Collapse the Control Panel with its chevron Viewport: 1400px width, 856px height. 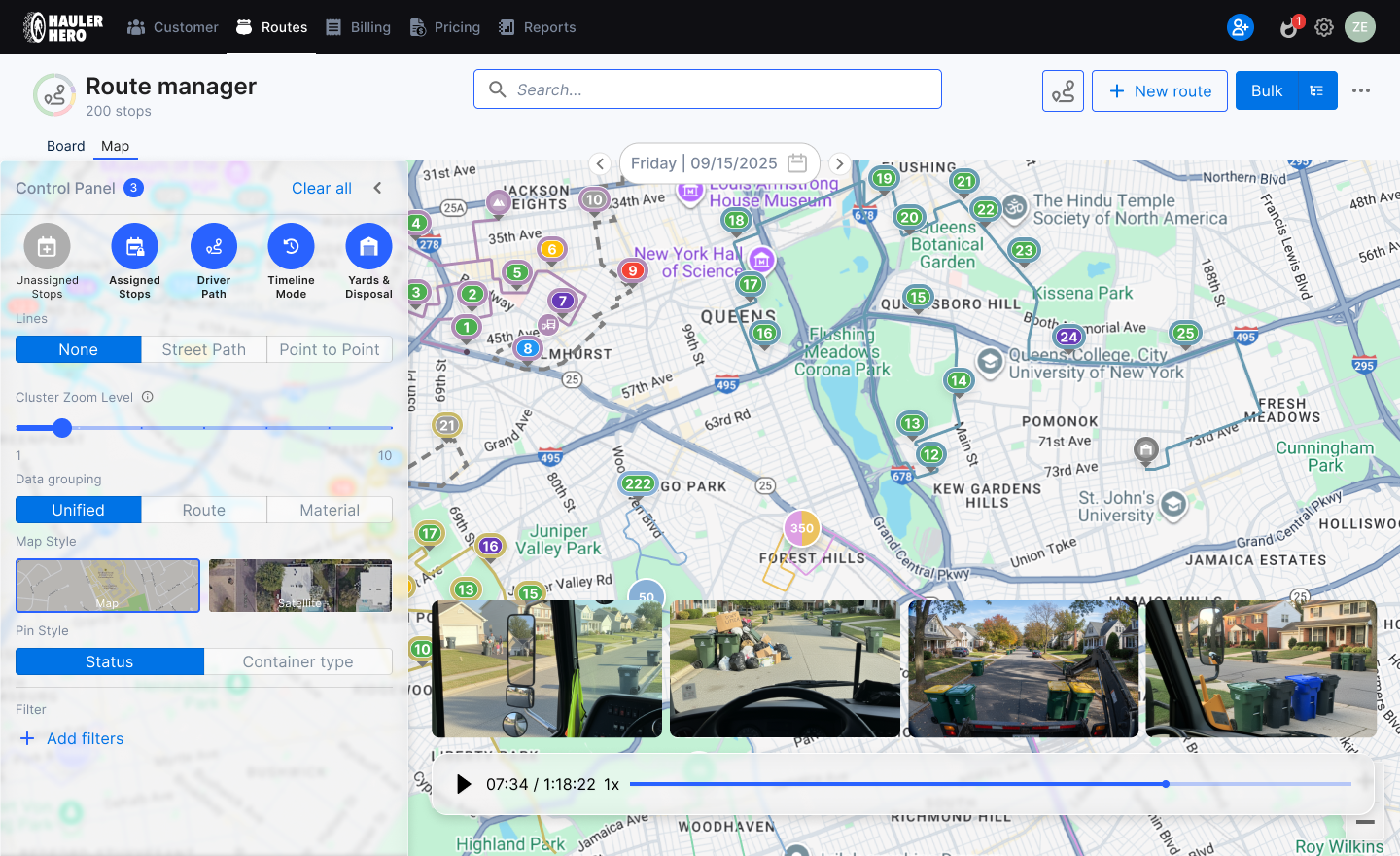point(377,188)
